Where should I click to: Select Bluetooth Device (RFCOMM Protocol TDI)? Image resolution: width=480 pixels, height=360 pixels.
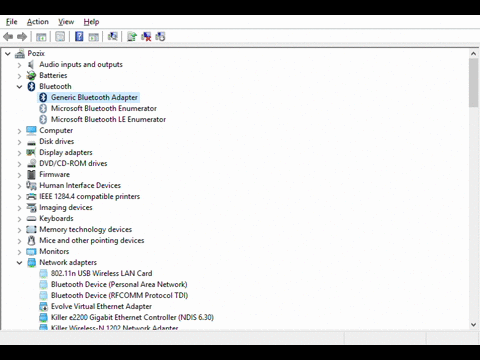tap(119, 295)
